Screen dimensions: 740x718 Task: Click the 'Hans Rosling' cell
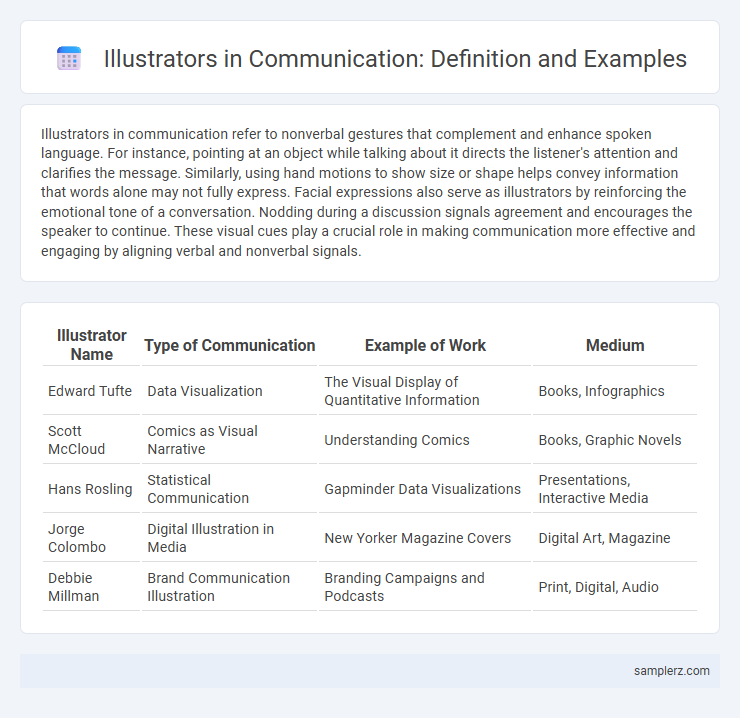[x=92, y=489]
